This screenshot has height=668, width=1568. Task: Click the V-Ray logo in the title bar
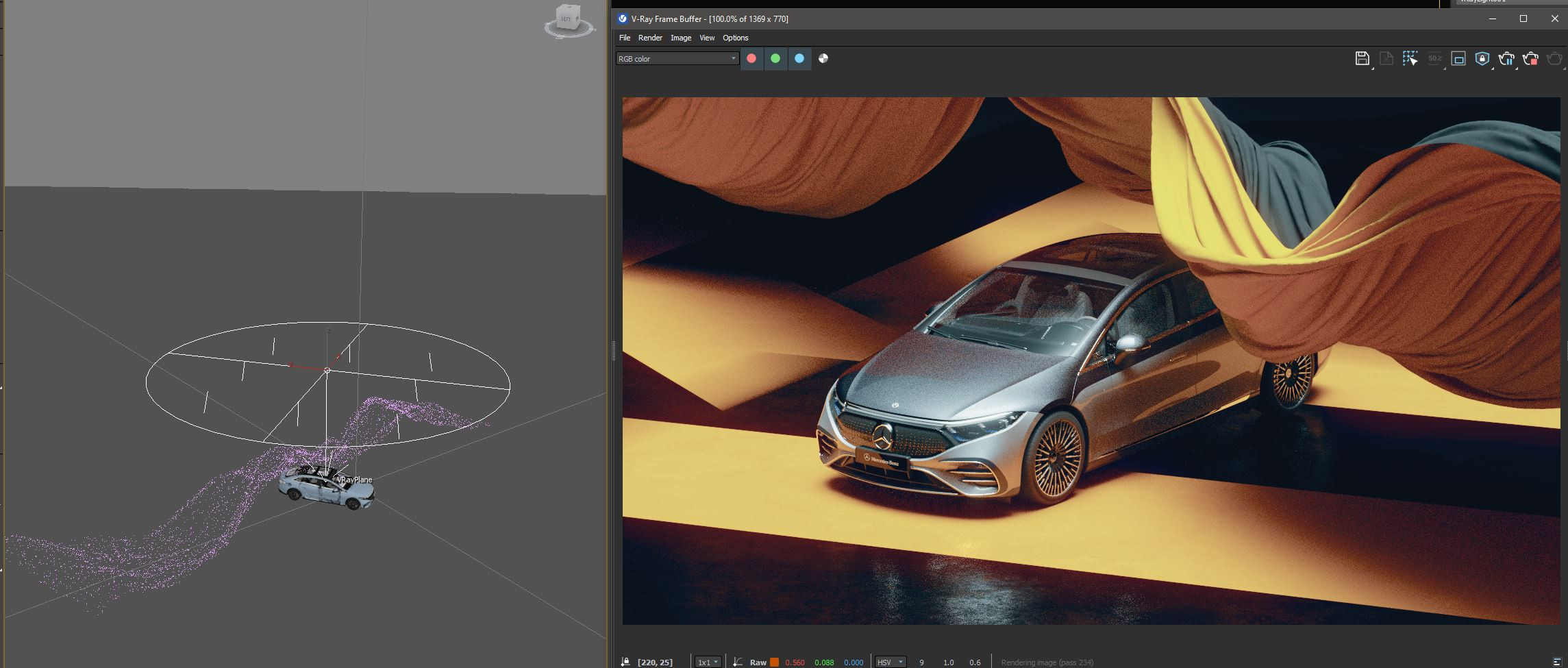coord(623,19)
